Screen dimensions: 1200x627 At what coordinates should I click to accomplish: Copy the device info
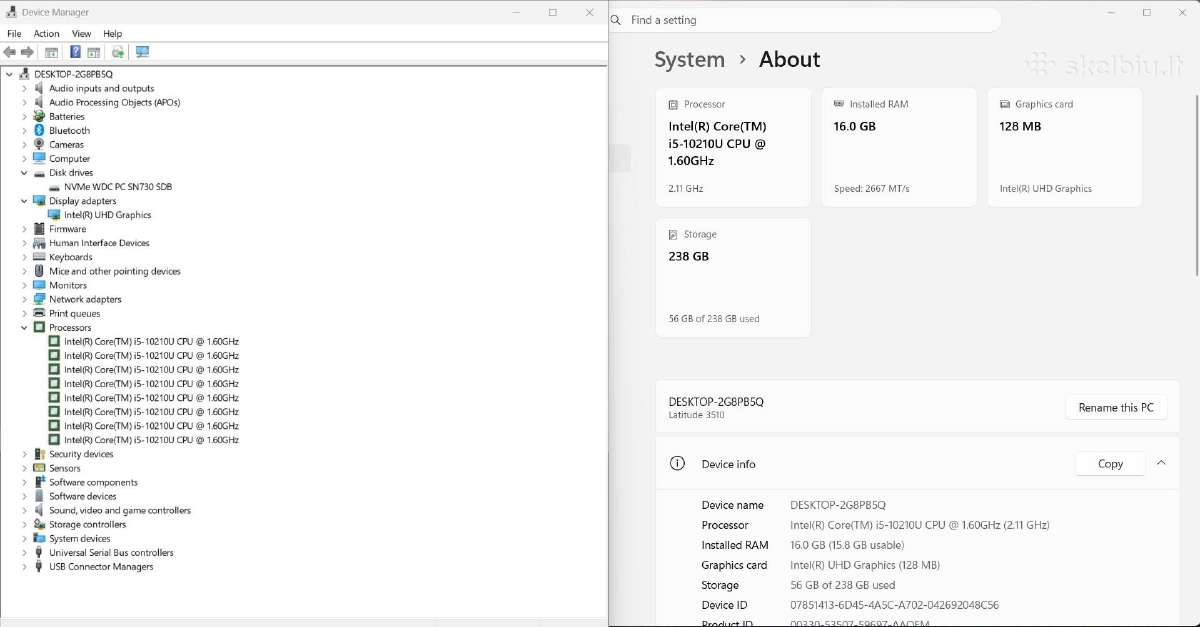(1110, 464)
